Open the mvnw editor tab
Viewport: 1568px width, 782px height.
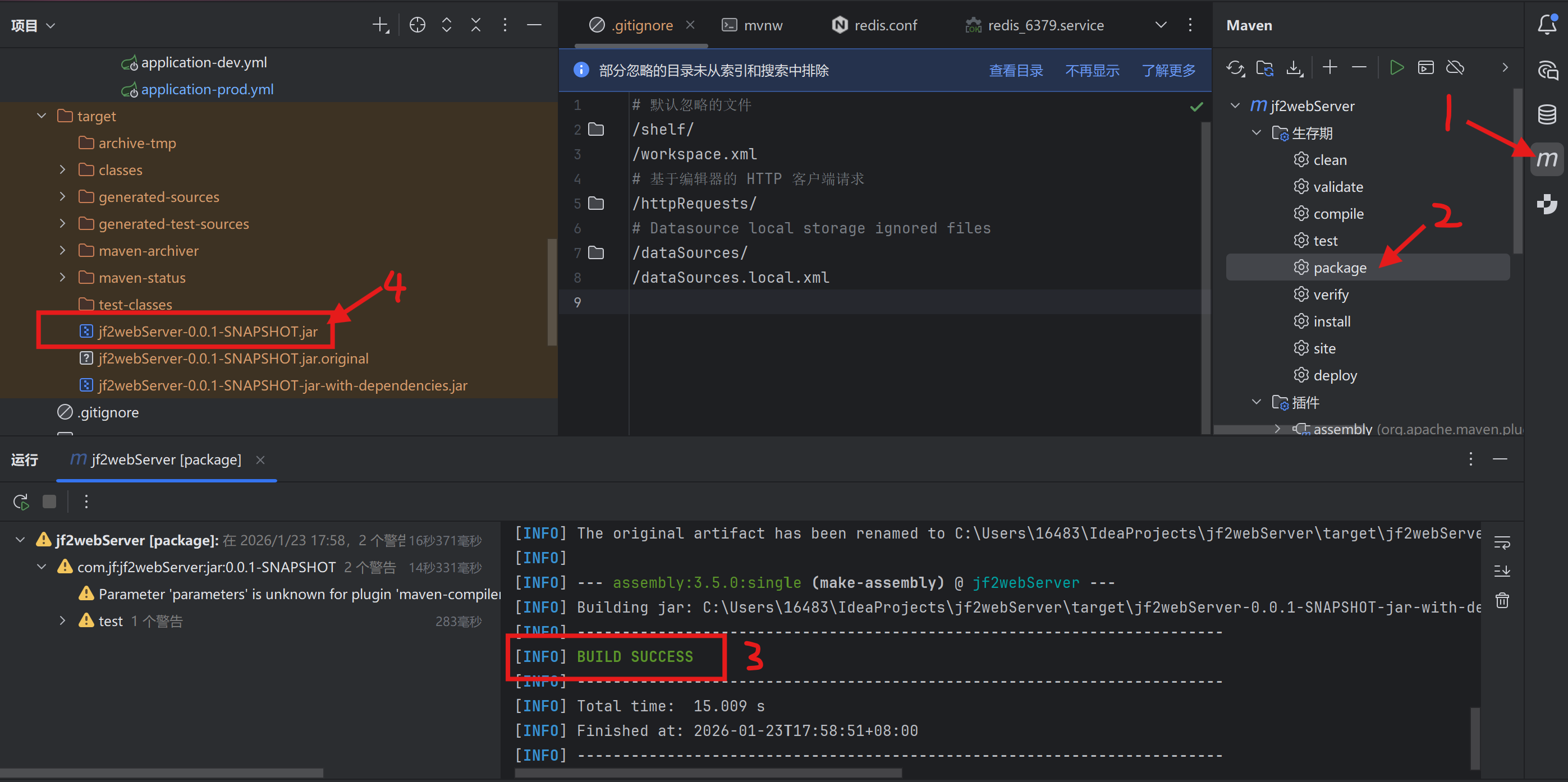coord(762,25)
